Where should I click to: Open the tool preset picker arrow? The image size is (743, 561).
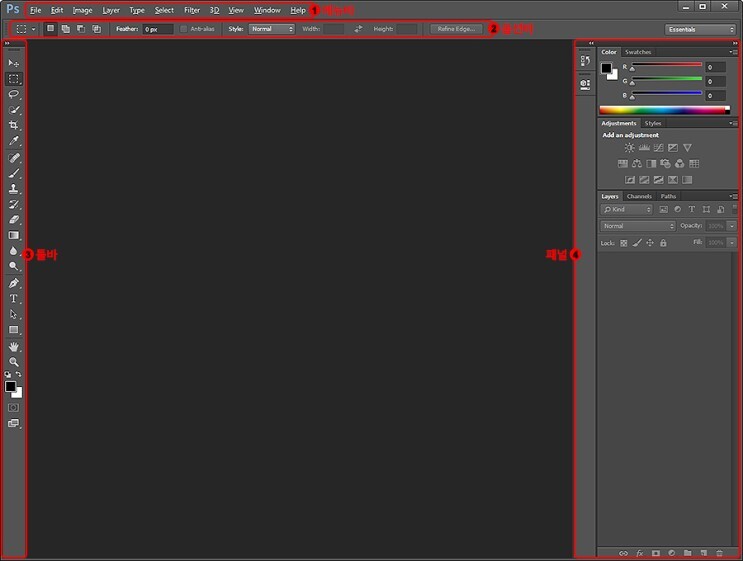[33, 29]
